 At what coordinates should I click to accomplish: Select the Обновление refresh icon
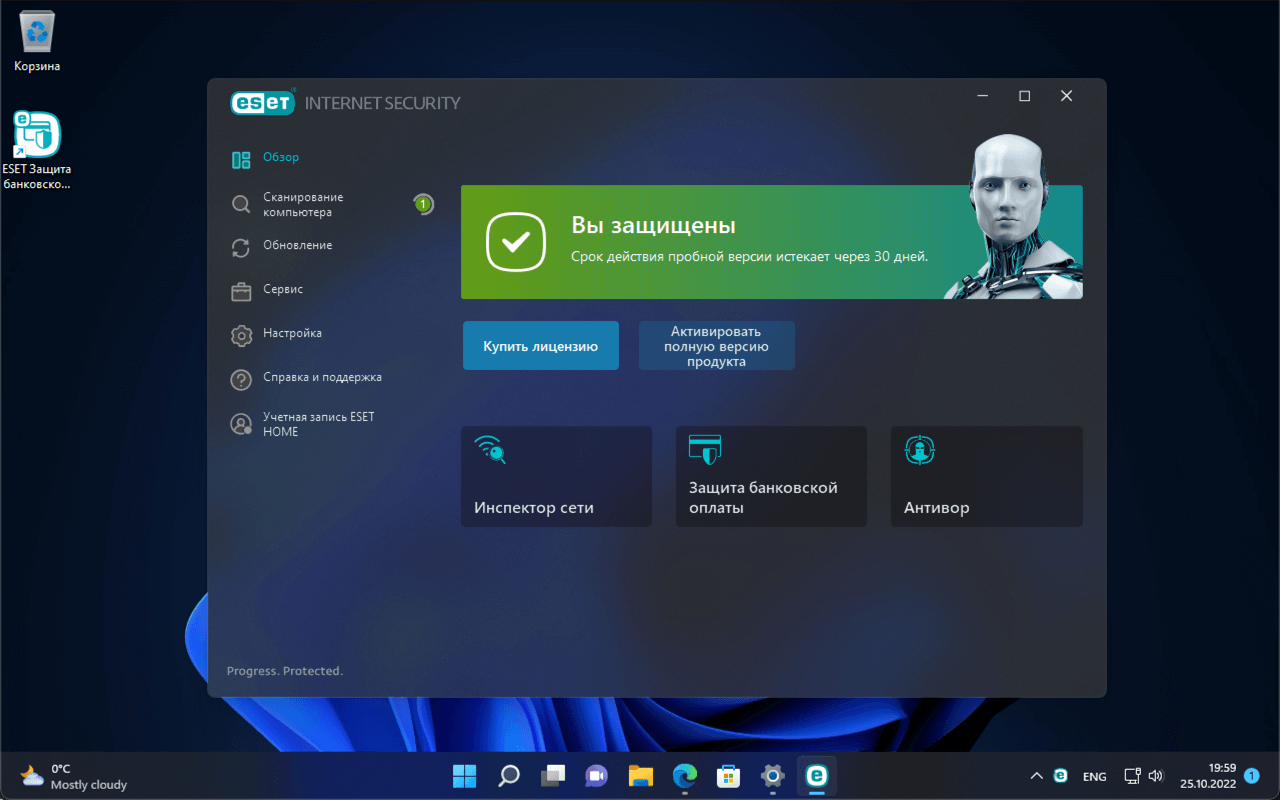(x=241, y=245)
